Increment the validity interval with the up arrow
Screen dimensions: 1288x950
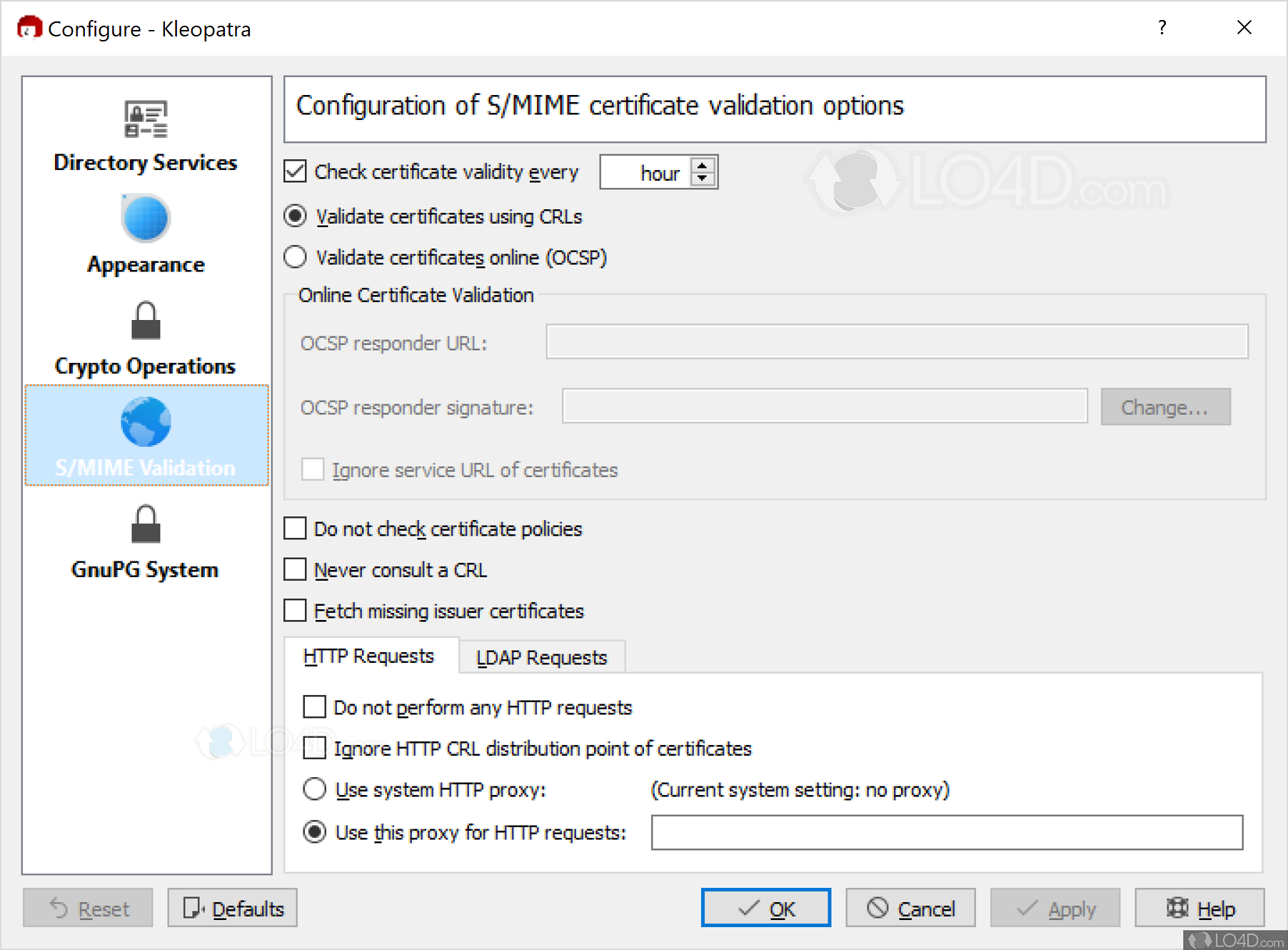click(703, 164)
